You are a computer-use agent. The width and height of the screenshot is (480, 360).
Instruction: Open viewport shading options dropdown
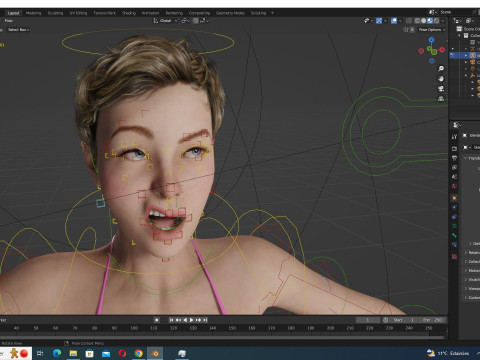(443, 21)
